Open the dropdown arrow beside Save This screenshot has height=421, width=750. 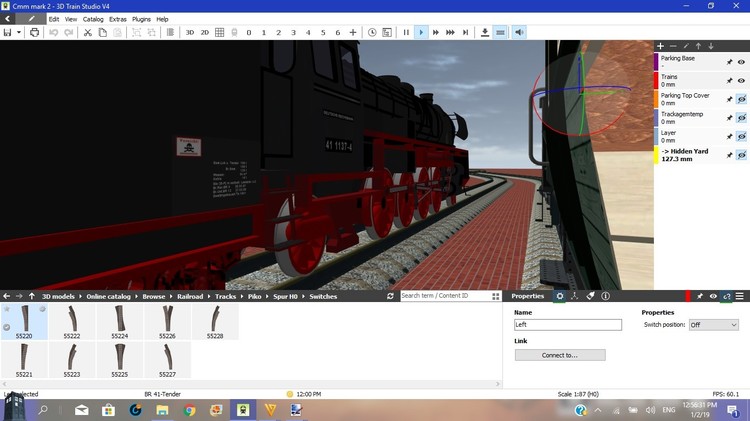pyautogui.click(x=19, y=33)
